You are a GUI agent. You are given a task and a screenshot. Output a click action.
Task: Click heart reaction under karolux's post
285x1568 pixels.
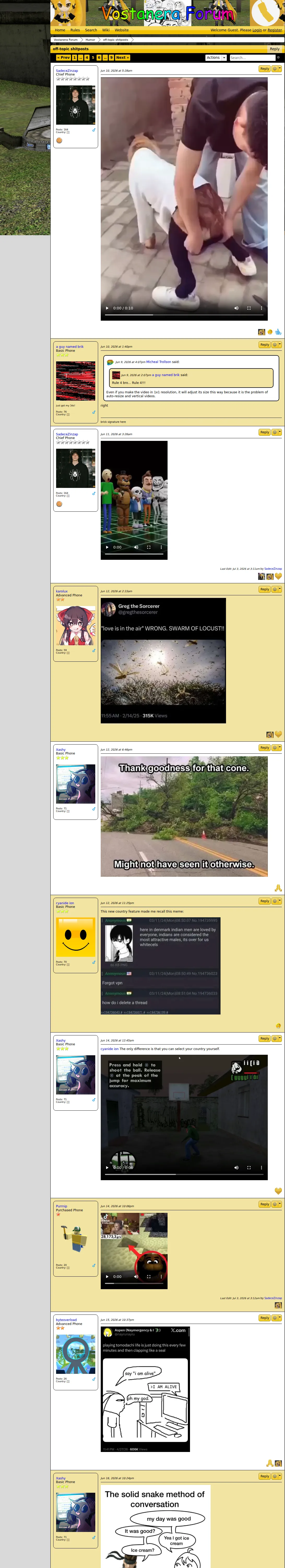pyautogui.click(x=278, y=735)
